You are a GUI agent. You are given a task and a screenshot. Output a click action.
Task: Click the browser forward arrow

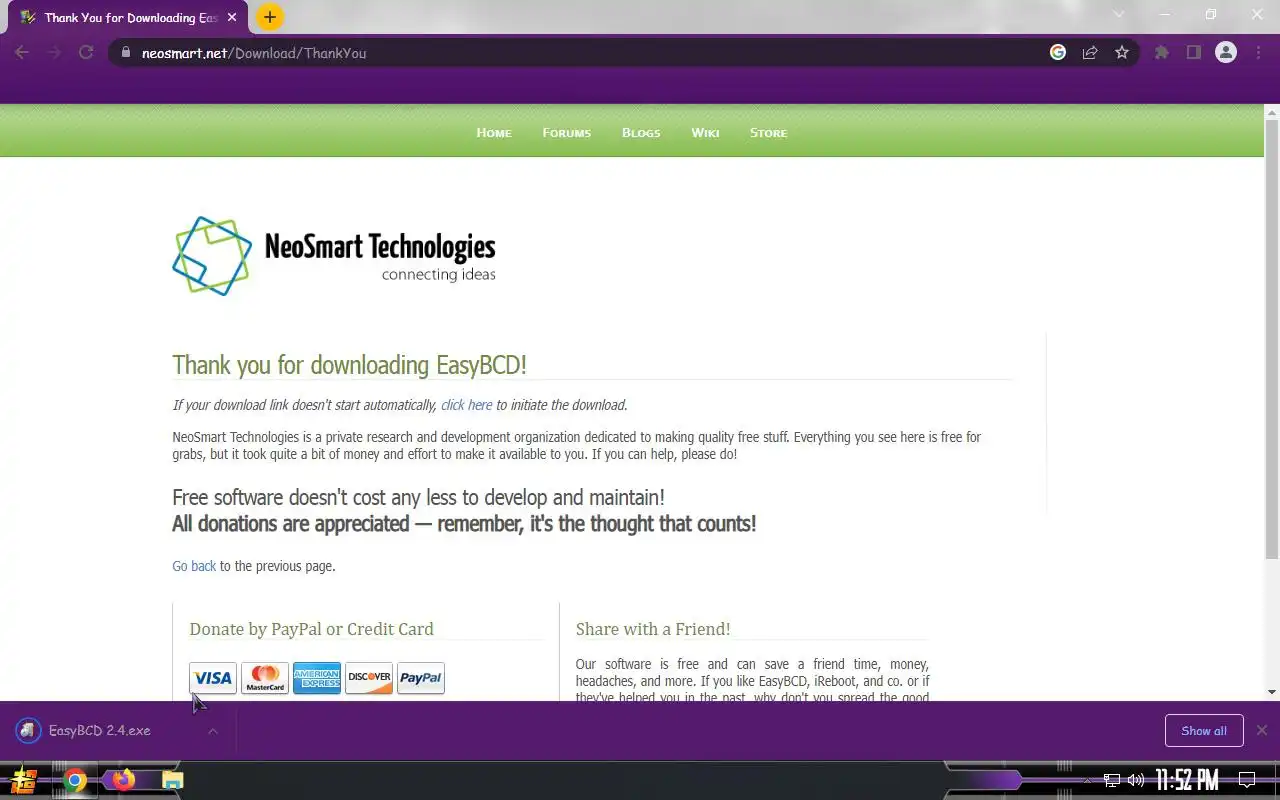[x=54, y=53]
